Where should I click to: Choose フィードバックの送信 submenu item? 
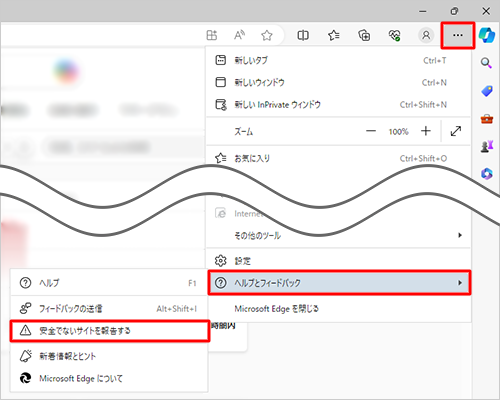coord(109,309)
